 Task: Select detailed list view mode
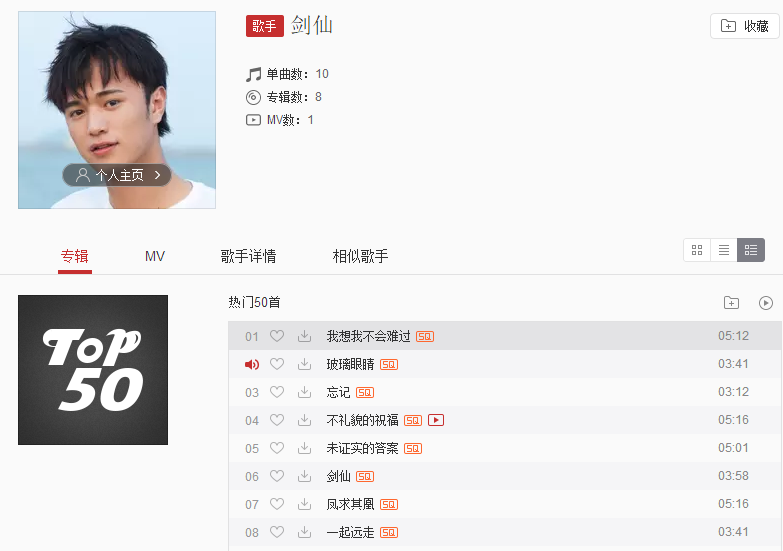pyautogui.click(x=751, y=250)
